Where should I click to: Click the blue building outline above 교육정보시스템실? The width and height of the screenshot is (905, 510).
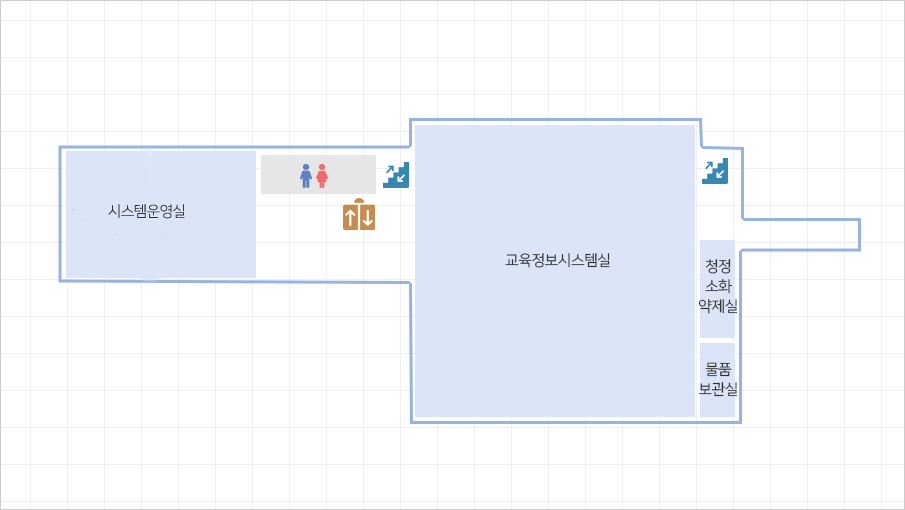pos(555,119)
